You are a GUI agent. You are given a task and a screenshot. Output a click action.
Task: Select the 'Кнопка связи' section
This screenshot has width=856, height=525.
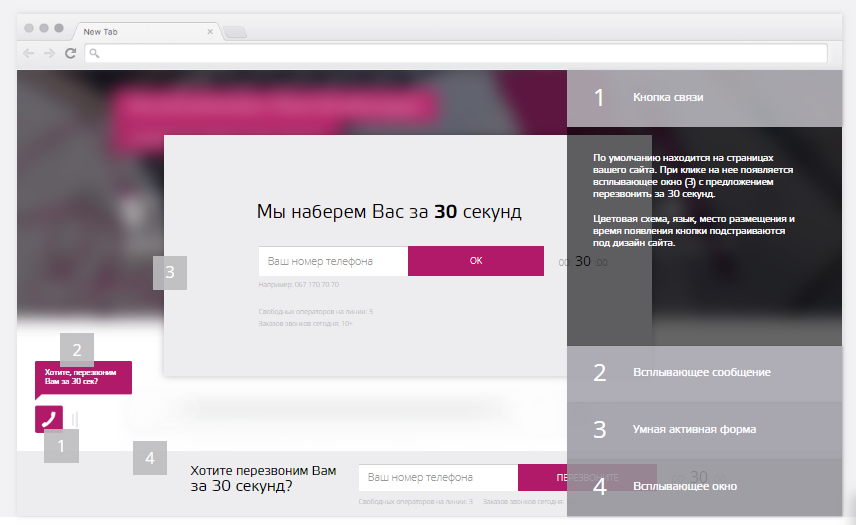(704, 98)
